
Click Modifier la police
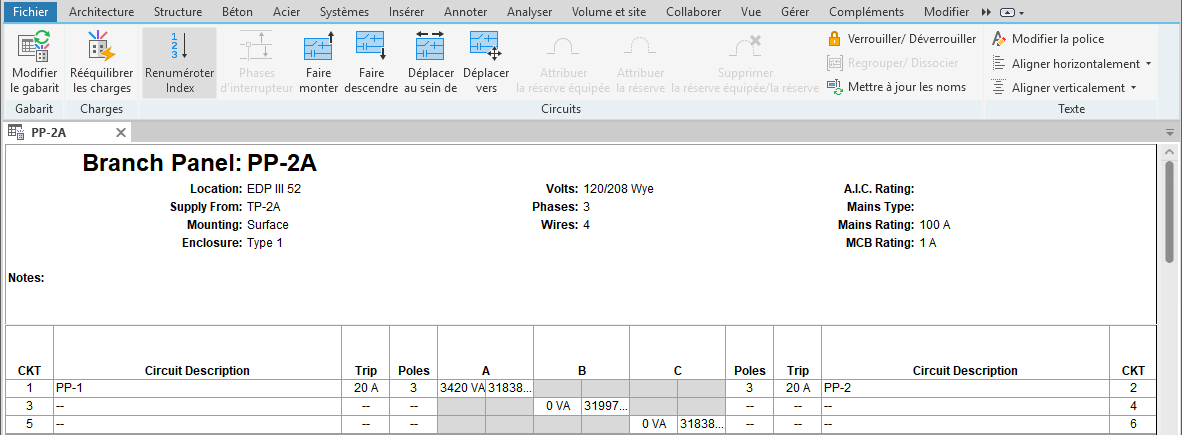pyautogui.click(x=1048, y=38)
